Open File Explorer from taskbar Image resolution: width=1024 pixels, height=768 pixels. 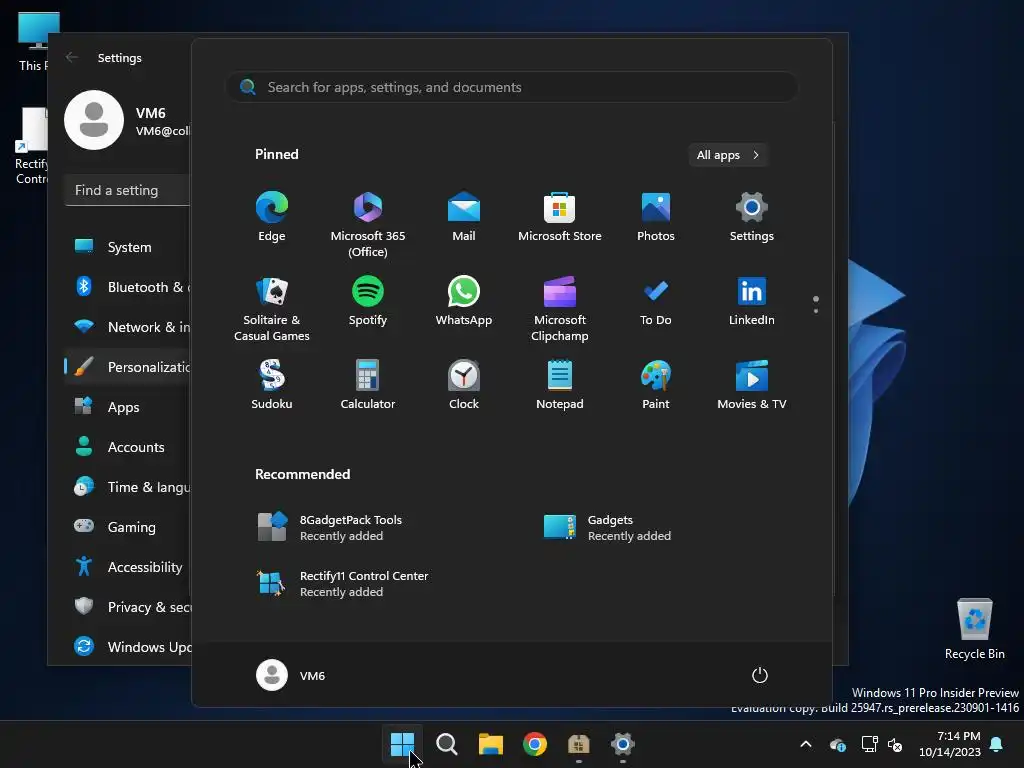(x=490, y=744)
